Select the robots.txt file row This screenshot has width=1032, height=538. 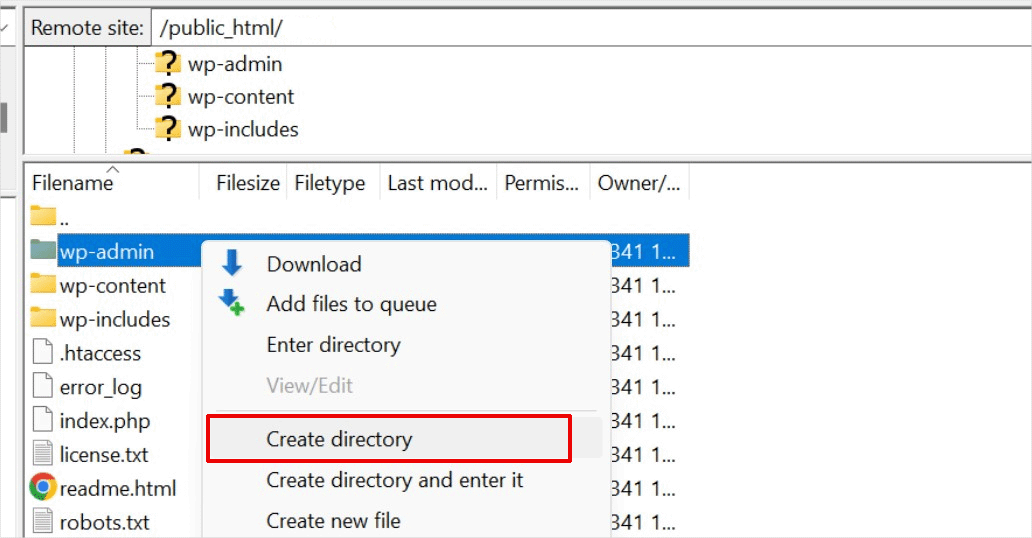pyautogui.click(x=104, y=522)
